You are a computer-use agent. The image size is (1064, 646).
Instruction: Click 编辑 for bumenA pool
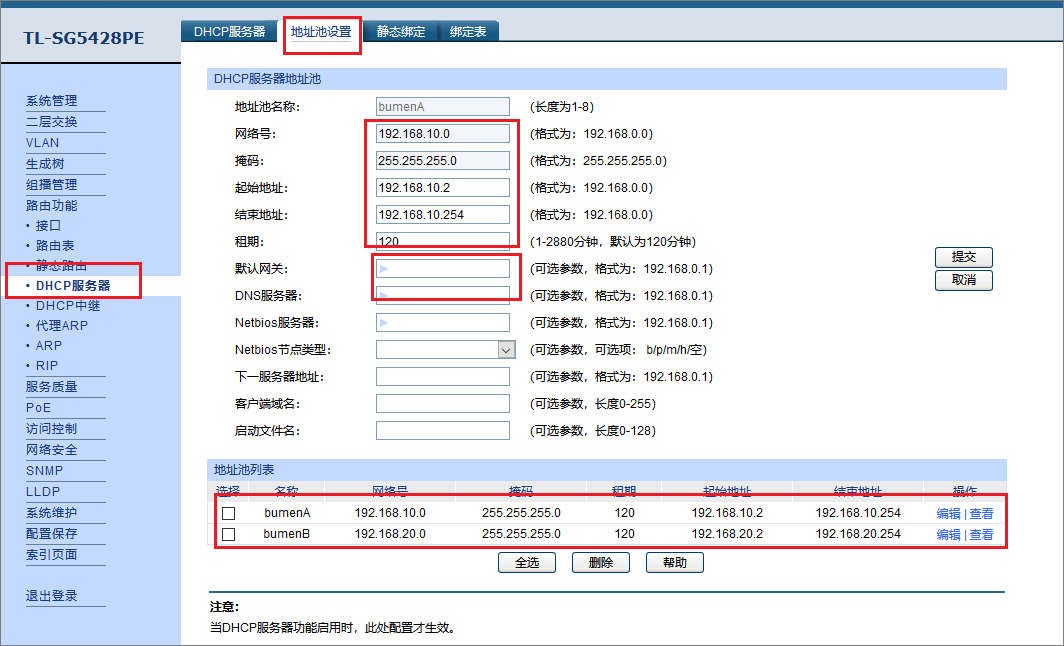948,514
